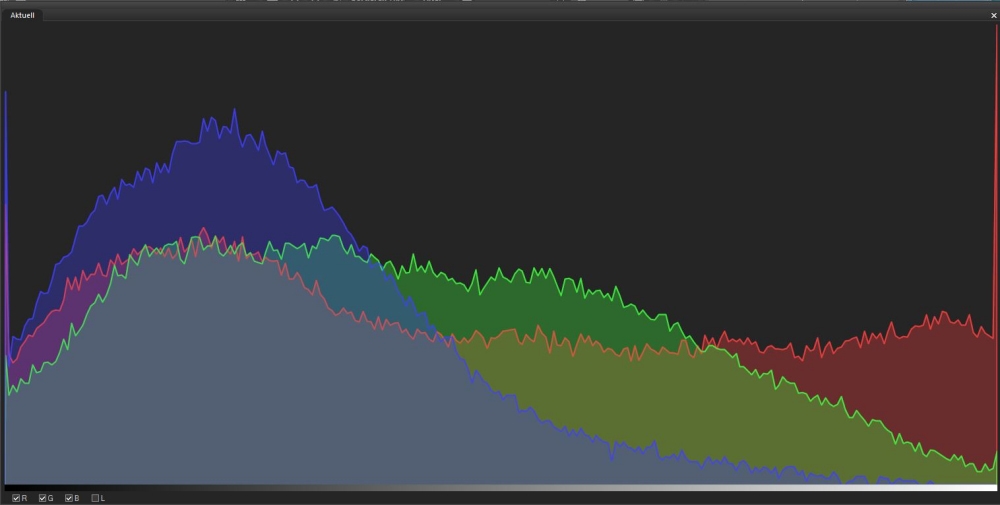Image resolution: width=1000 pixels, height=505 pixels.
Task: Close the histogram panel with the X
Action: (x=993, y=16)
